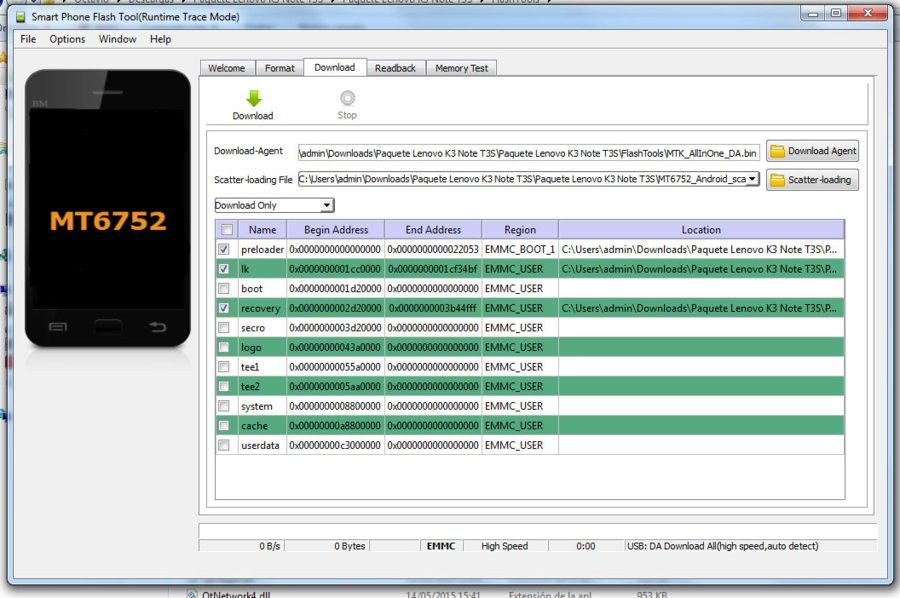Screen dimensions: 900x598
Task: Click the Begin Address column header
Action: 336,230
